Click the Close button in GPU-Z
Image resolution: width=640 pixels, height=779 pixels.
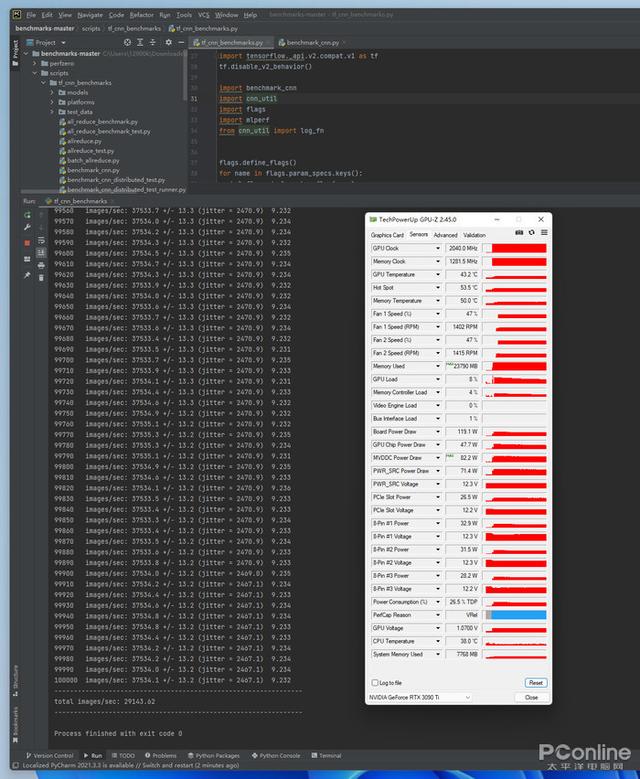tap(531, 698)
